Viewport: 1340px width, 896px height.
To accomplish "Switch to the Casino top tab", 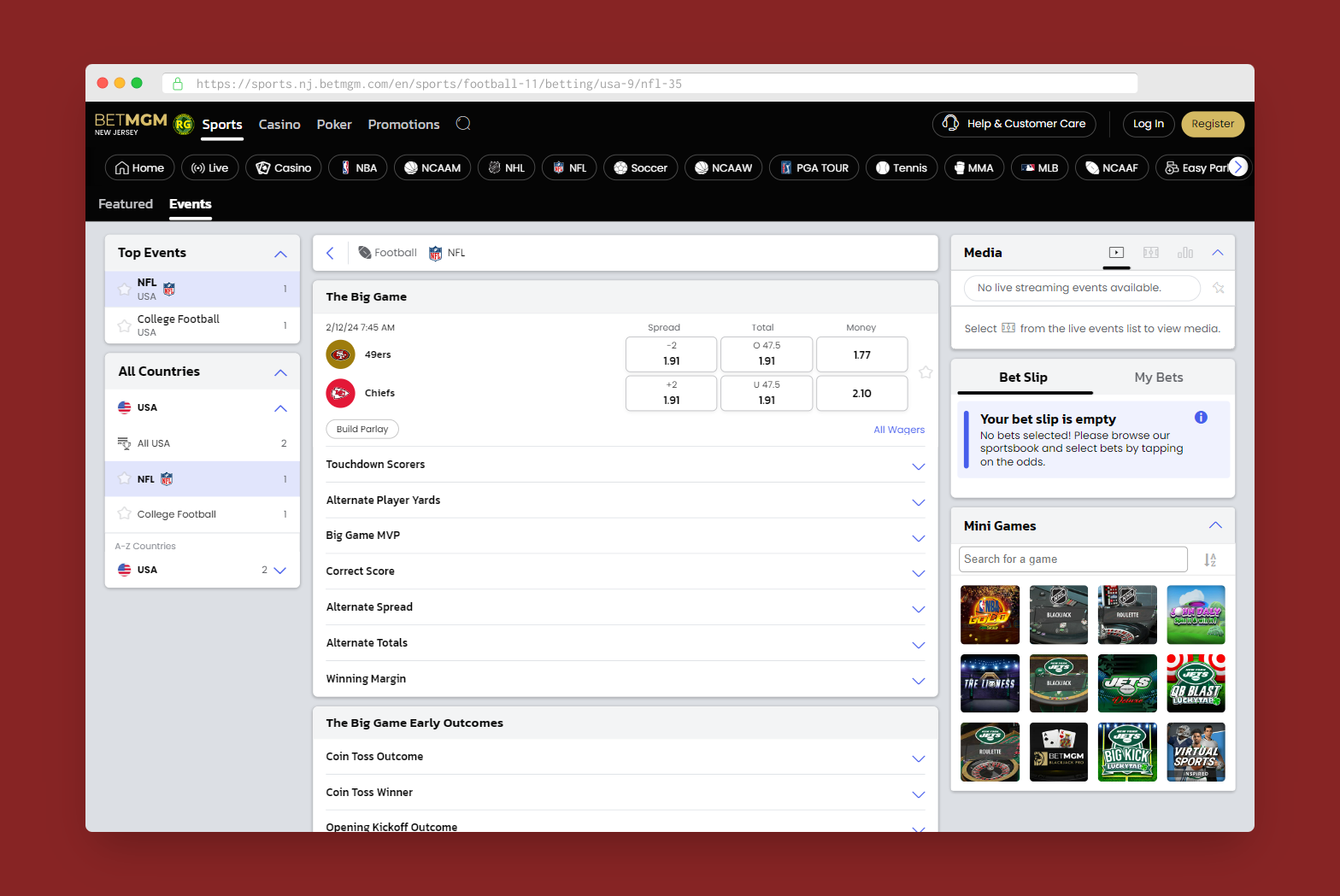I will click(x=279, y=125).
